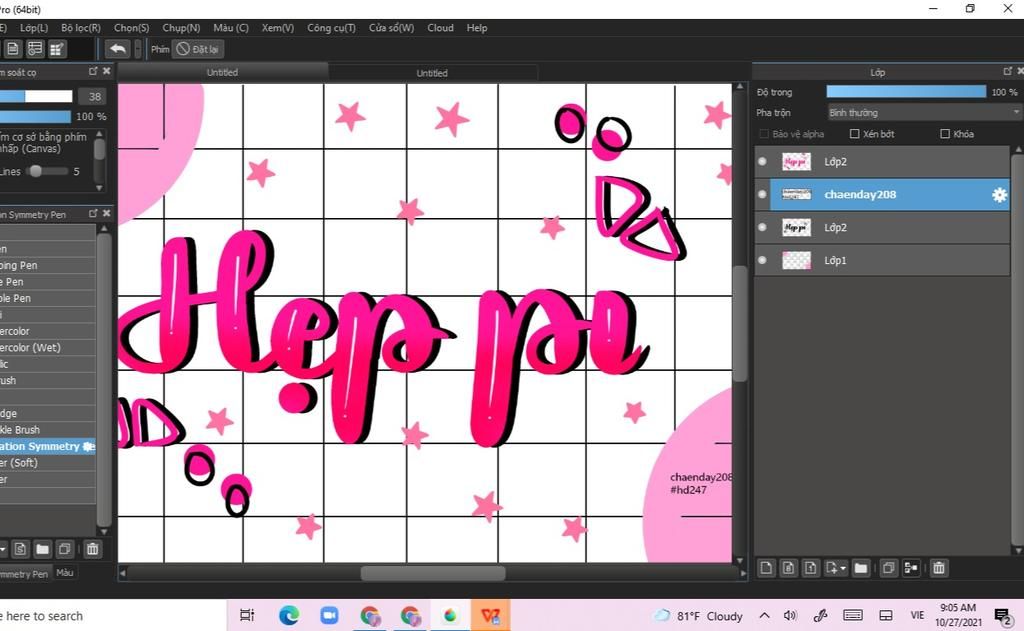This screenshot has width=1024, height=631.
Task: Click the Windows taskbar search box
Action: pyautogui.click(x=111, y=615)
